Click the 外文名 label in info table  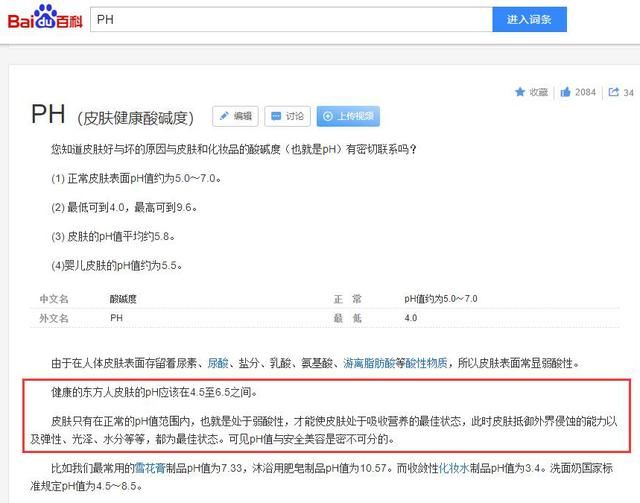53,318
